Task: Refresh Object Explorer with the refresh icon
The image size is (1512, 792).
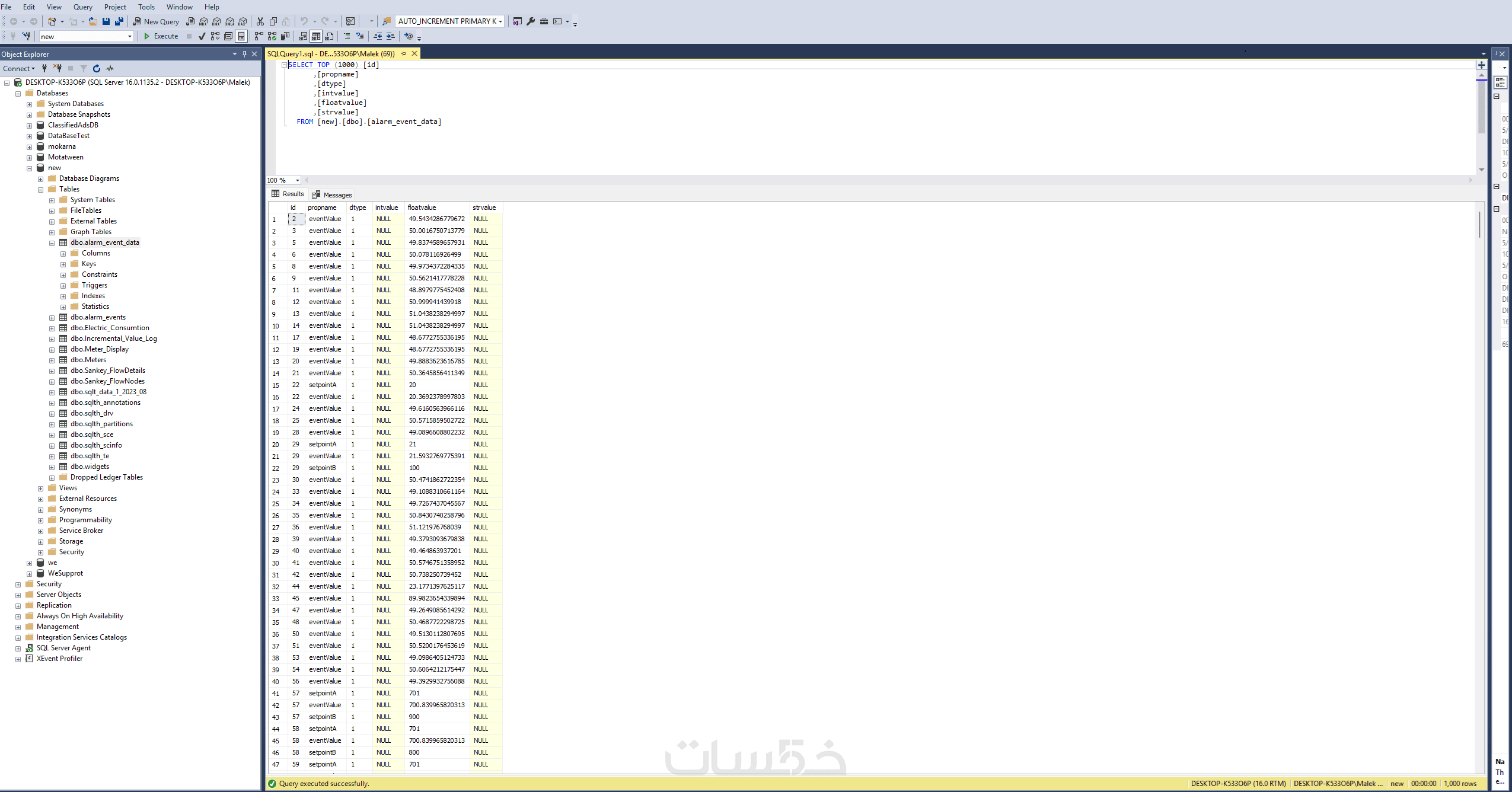Action: coord(96,68)
